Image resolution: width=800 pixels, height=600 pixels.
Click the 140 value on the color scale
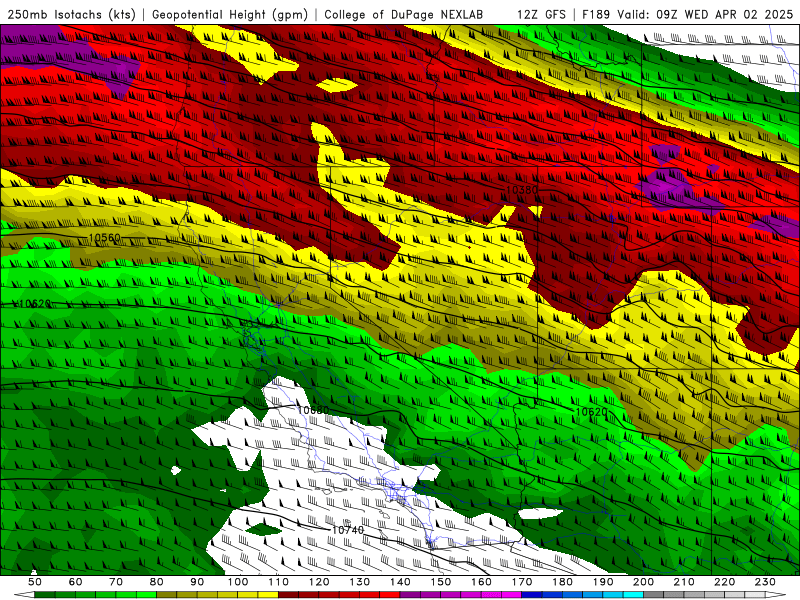(400, 582)
